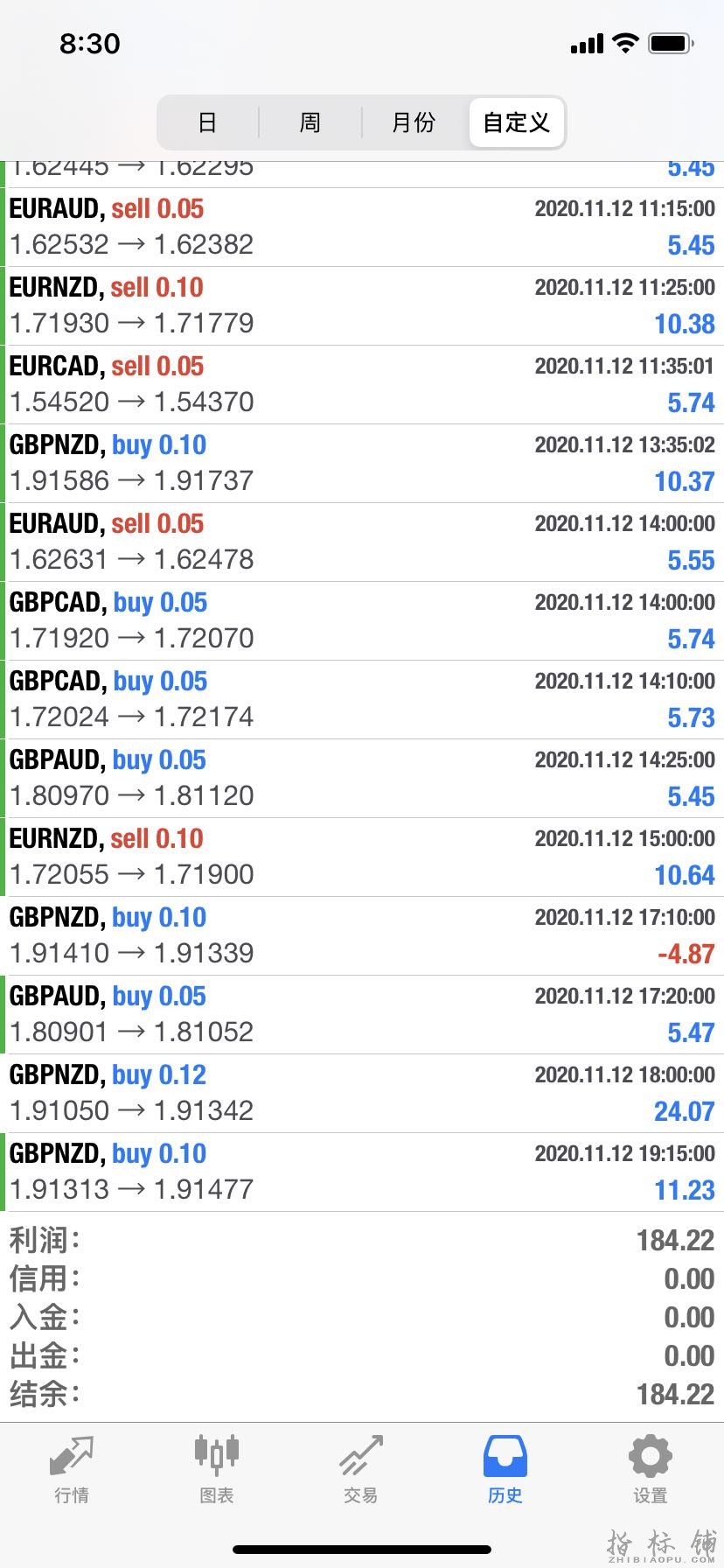724x1568 pixels.
Task: Switch to the 周 week period tab
Action: [310, 122]
